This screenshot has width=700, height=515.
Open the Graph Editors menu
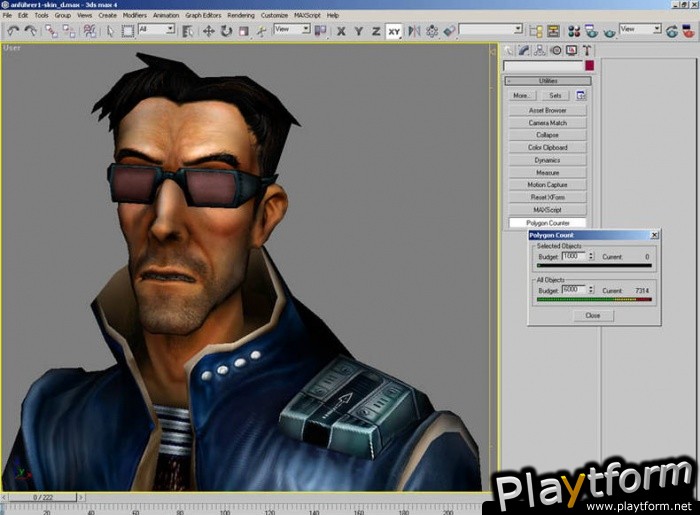(203, 15)
